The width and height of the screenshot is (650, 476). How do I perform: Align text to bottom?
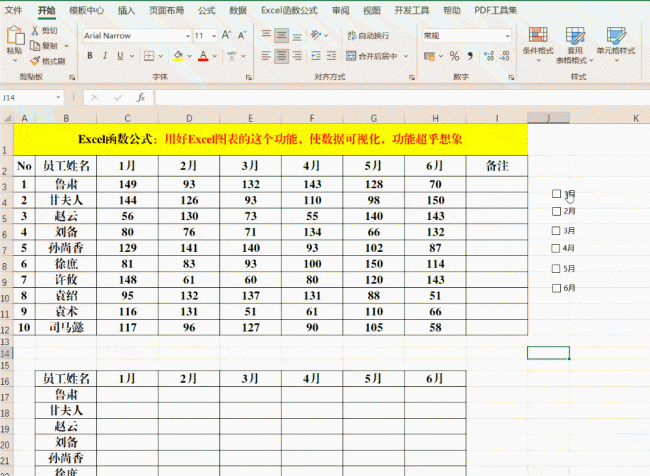pos(297,35)
